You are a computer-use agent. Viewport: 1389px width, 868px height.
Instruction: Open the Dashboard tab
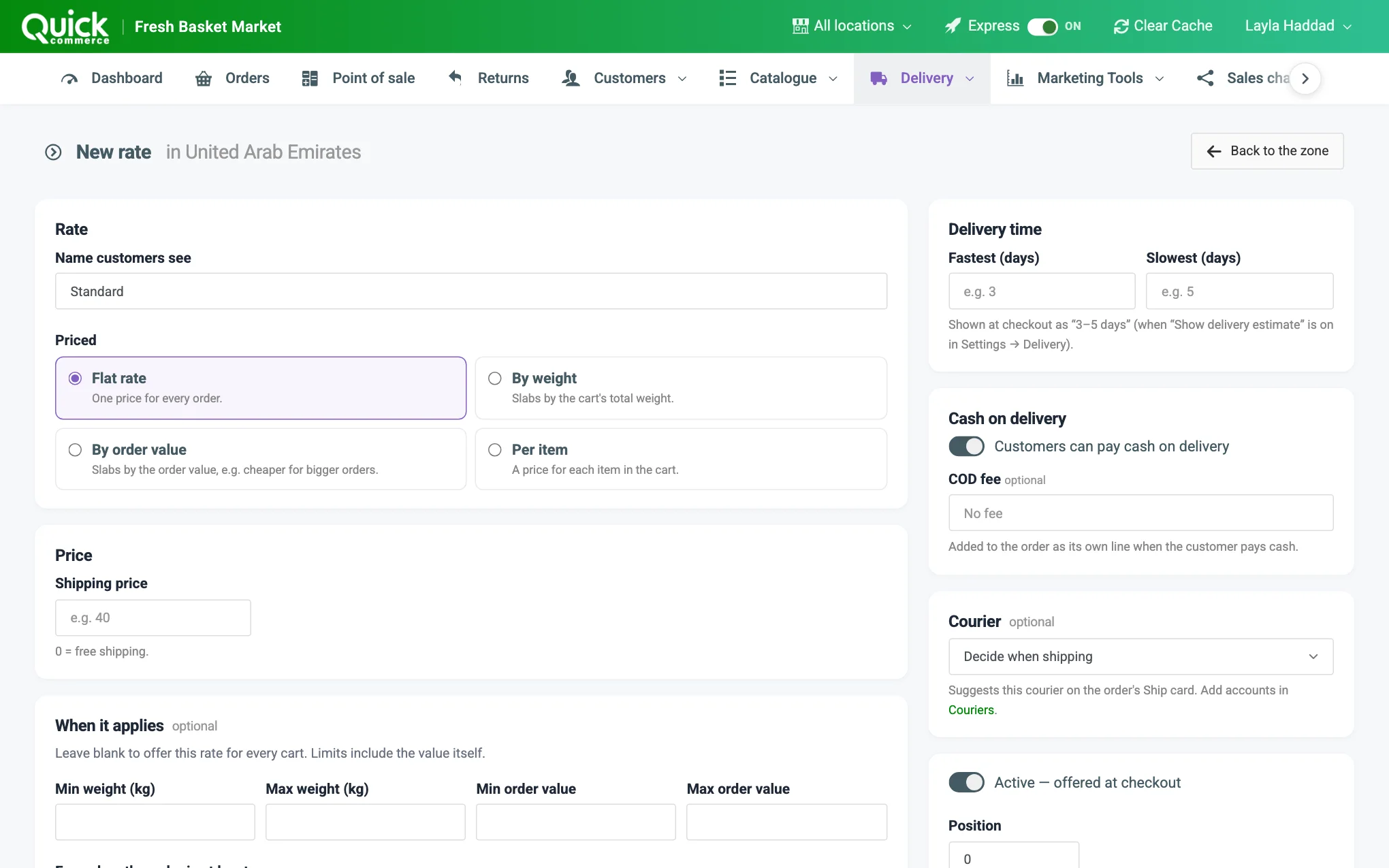(112, 78)
